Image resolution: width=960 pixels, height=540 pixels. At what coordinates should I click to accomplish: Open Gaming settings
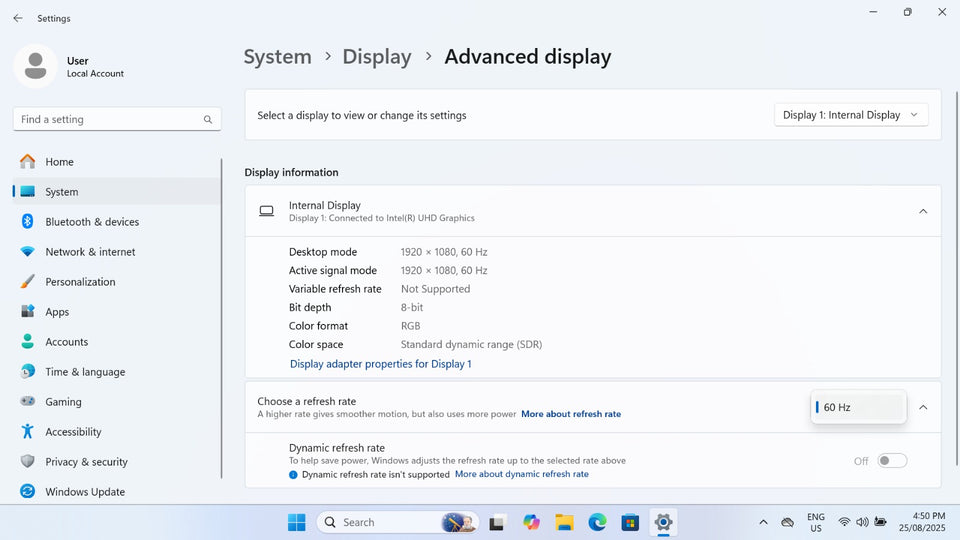tap(116, 402)
